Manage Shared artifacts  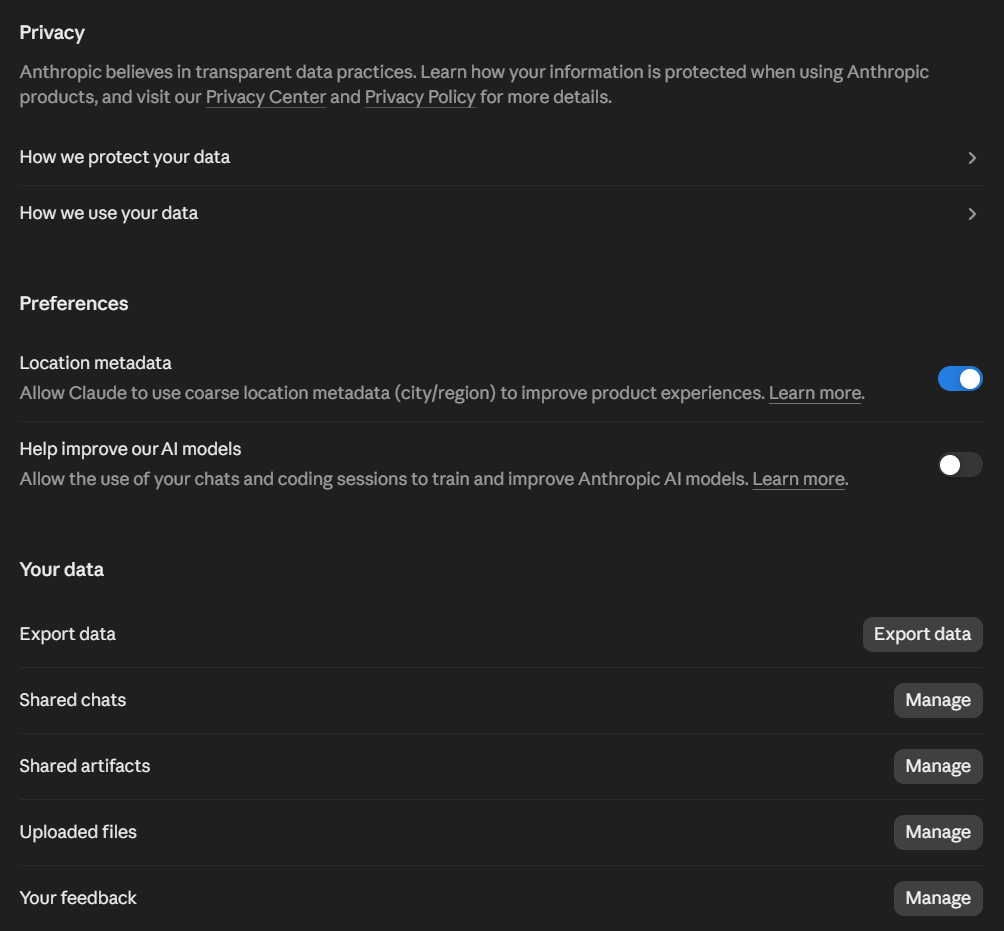(x=937, y=766)
